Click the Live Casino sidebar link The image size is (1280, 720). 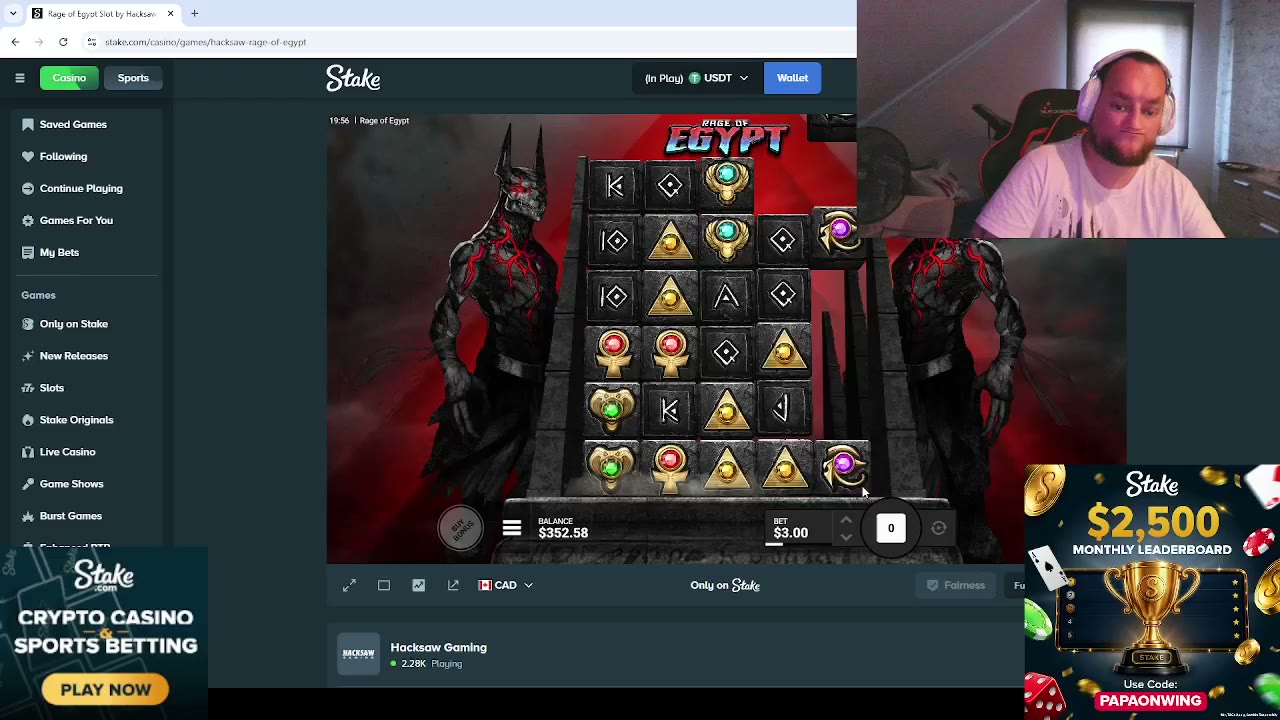[68, 452]
